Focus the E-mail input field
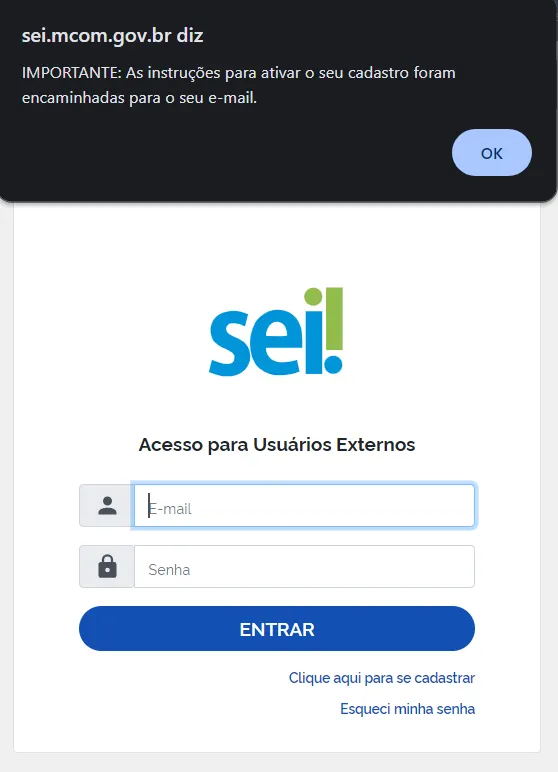The width and height of the screenshot is (558, 772). [304, 506]
